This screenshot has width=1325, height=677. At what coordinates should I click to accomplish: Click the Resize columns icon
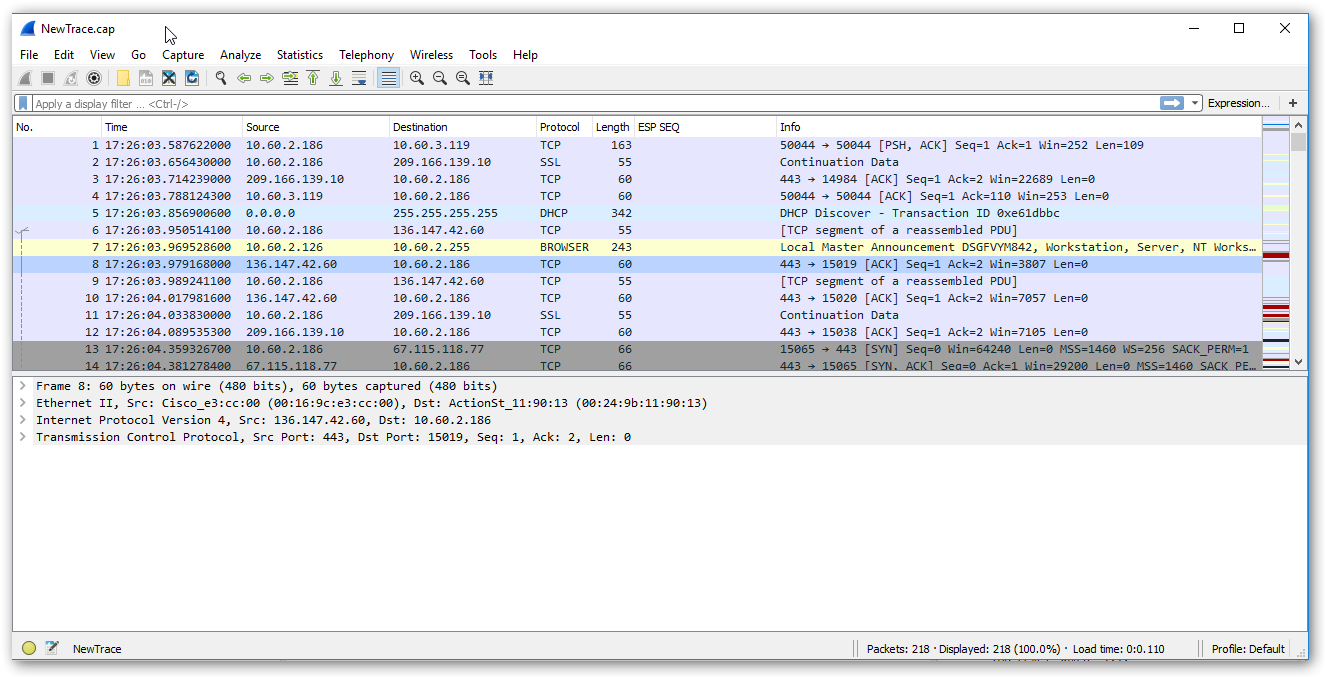coord(486,78)
